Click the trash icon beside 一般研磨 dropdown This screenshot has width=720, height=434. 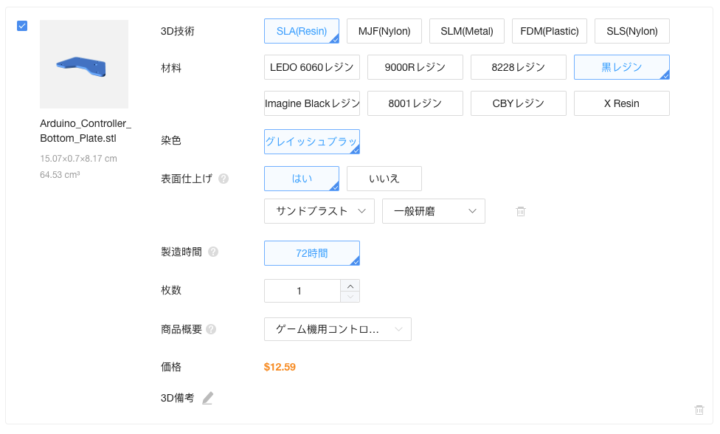(520, 211)
